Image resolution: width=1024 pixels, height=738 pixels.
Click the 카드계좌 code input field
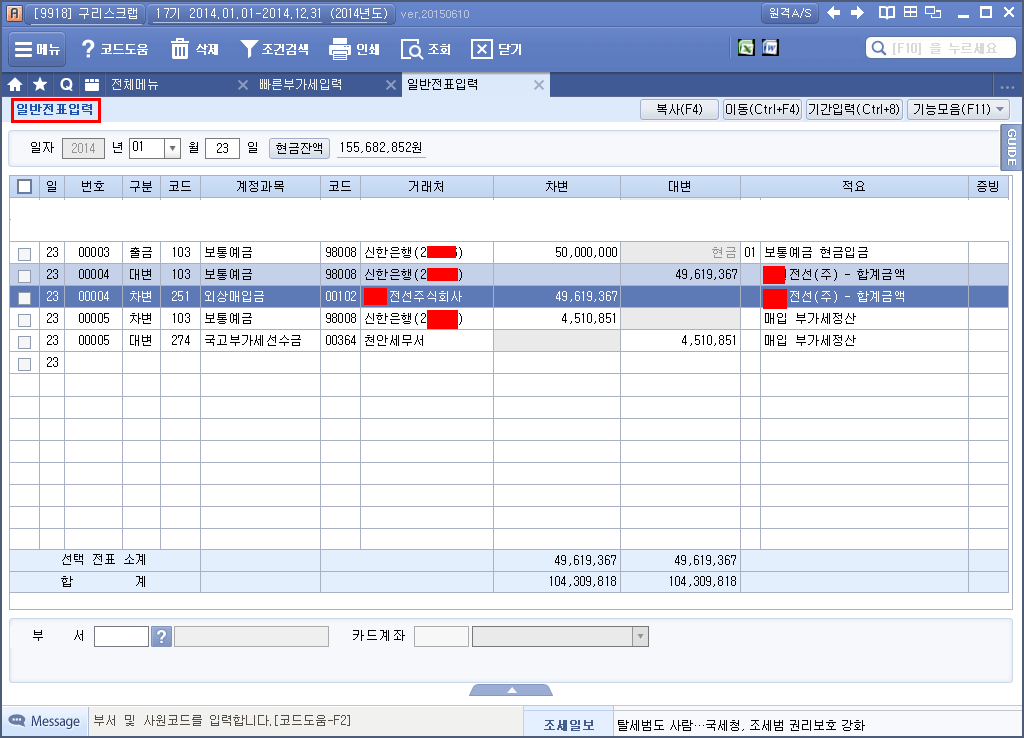coord(441,636)
